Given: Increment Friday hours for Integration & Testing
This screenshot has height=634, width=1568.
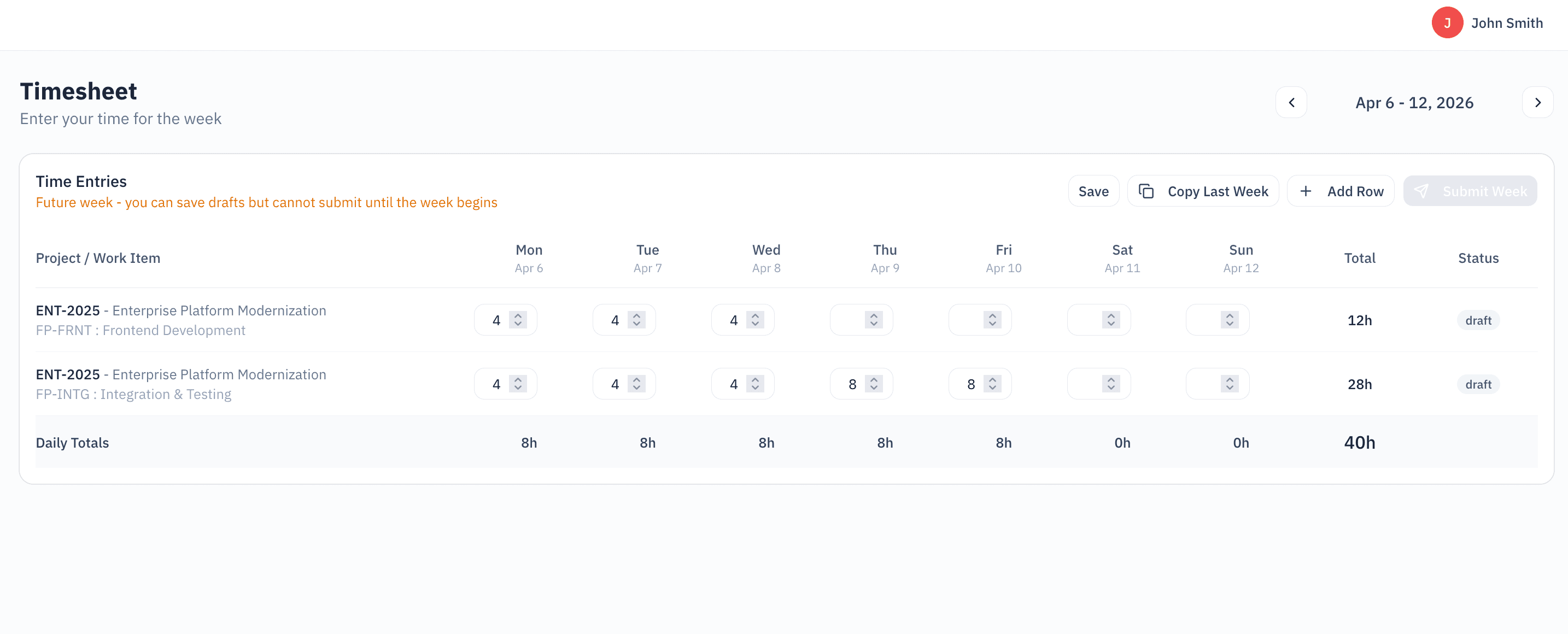Looking at the screenshot, I should pos(992,379).
